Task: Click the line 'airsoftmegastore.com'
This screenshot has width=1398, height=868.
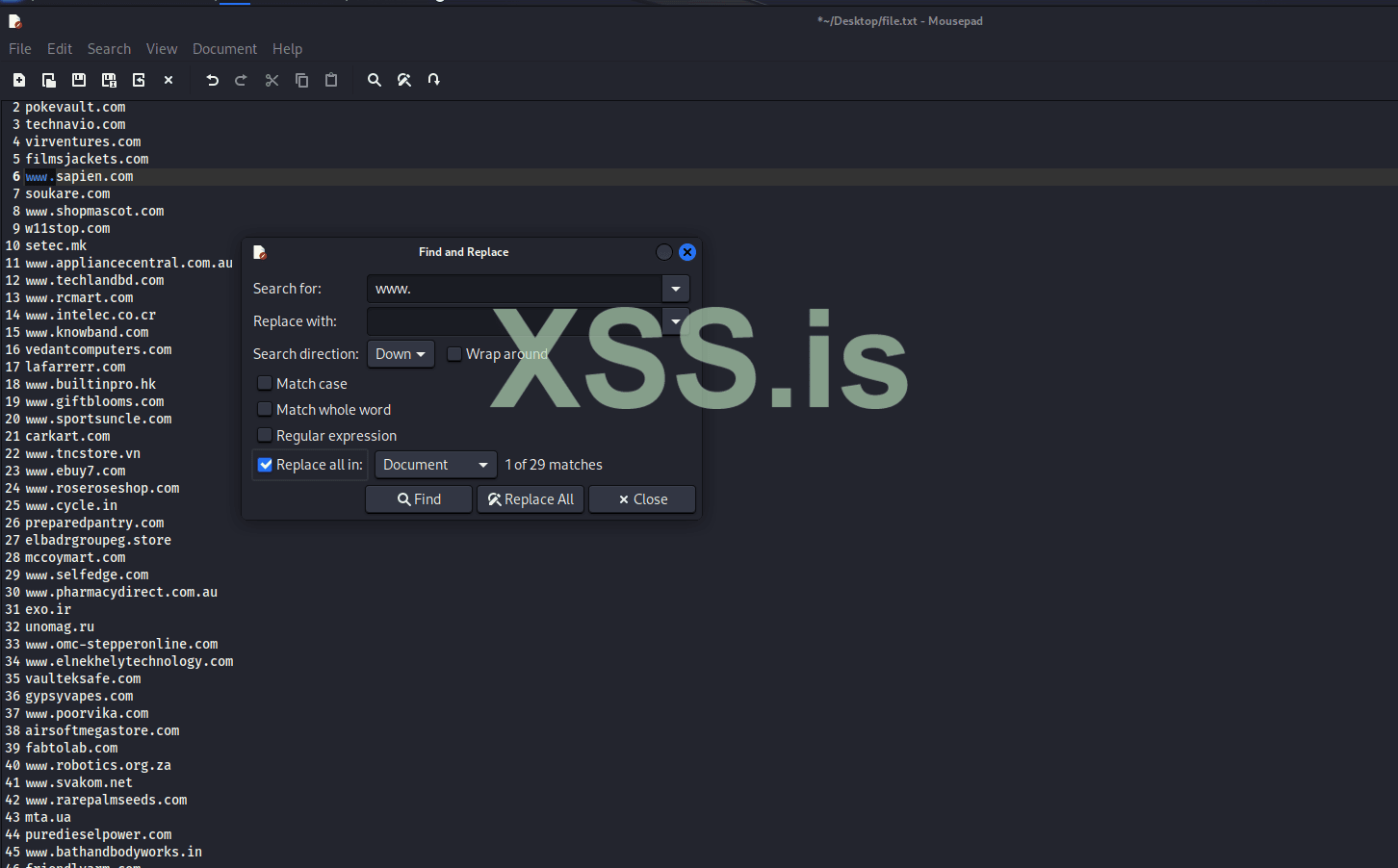Action: [102, 730]
